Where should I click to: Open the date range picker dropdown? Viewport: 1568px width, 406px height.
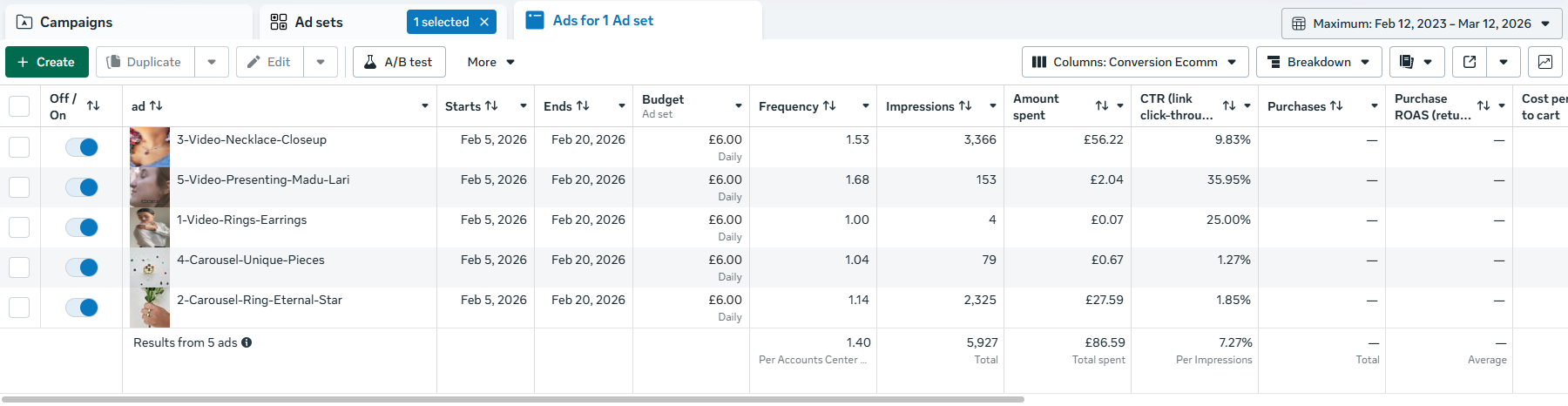[1421, 24]
